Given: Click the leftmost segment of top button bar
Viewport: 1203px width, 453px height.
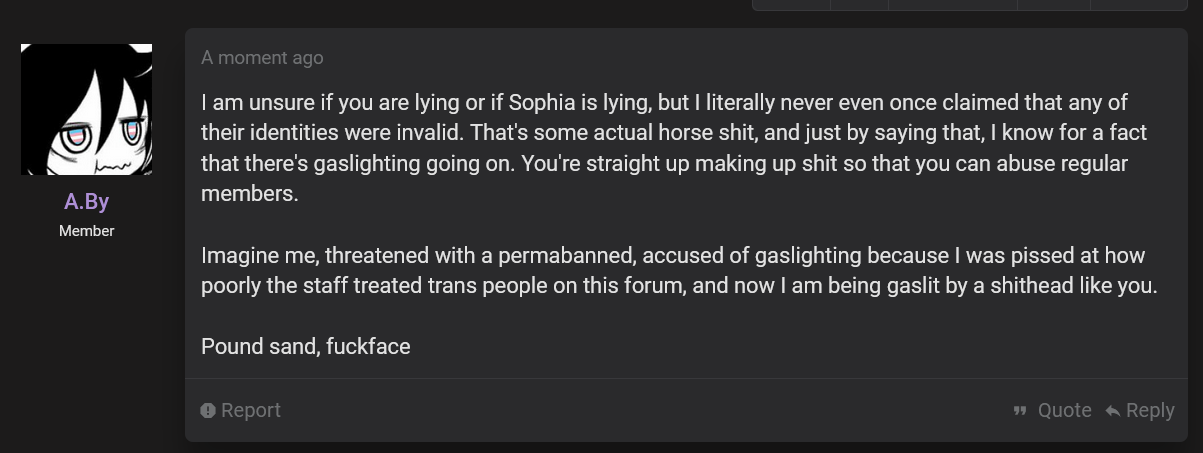Looking at the screenshot, I should [791, 5].
